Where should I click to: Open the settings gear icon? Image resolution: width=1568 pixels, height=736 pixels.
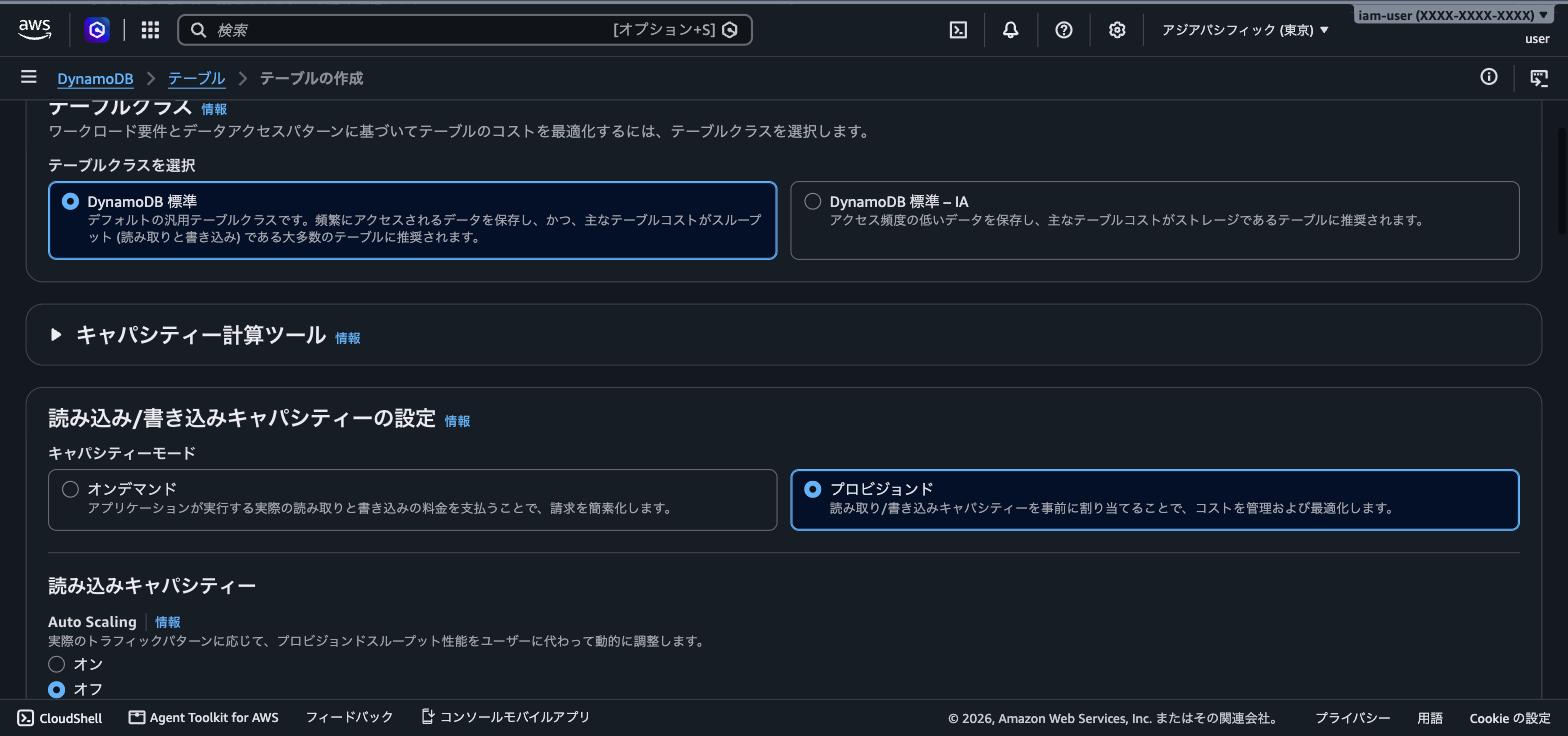coord(1117,30)
